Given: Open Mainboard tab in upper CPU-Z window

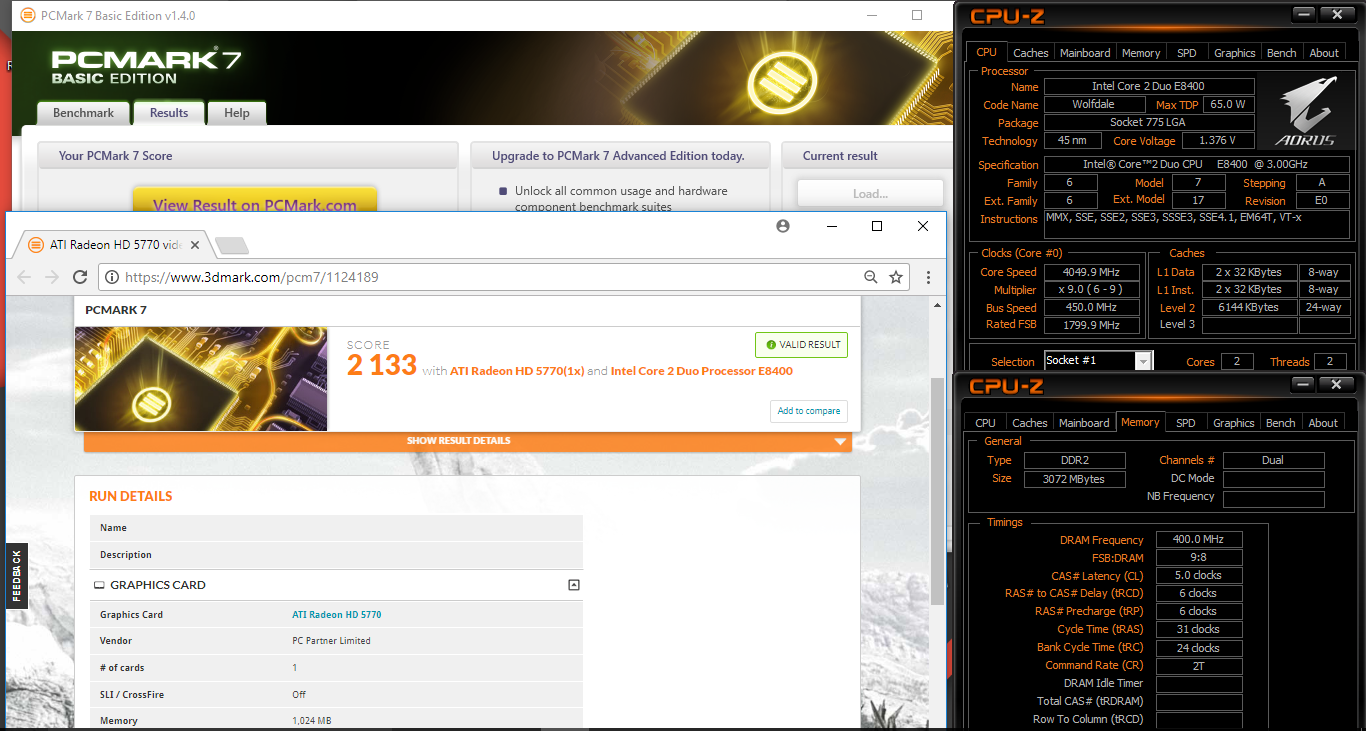Looking at the screenshot, I should tap(1085, 53).
